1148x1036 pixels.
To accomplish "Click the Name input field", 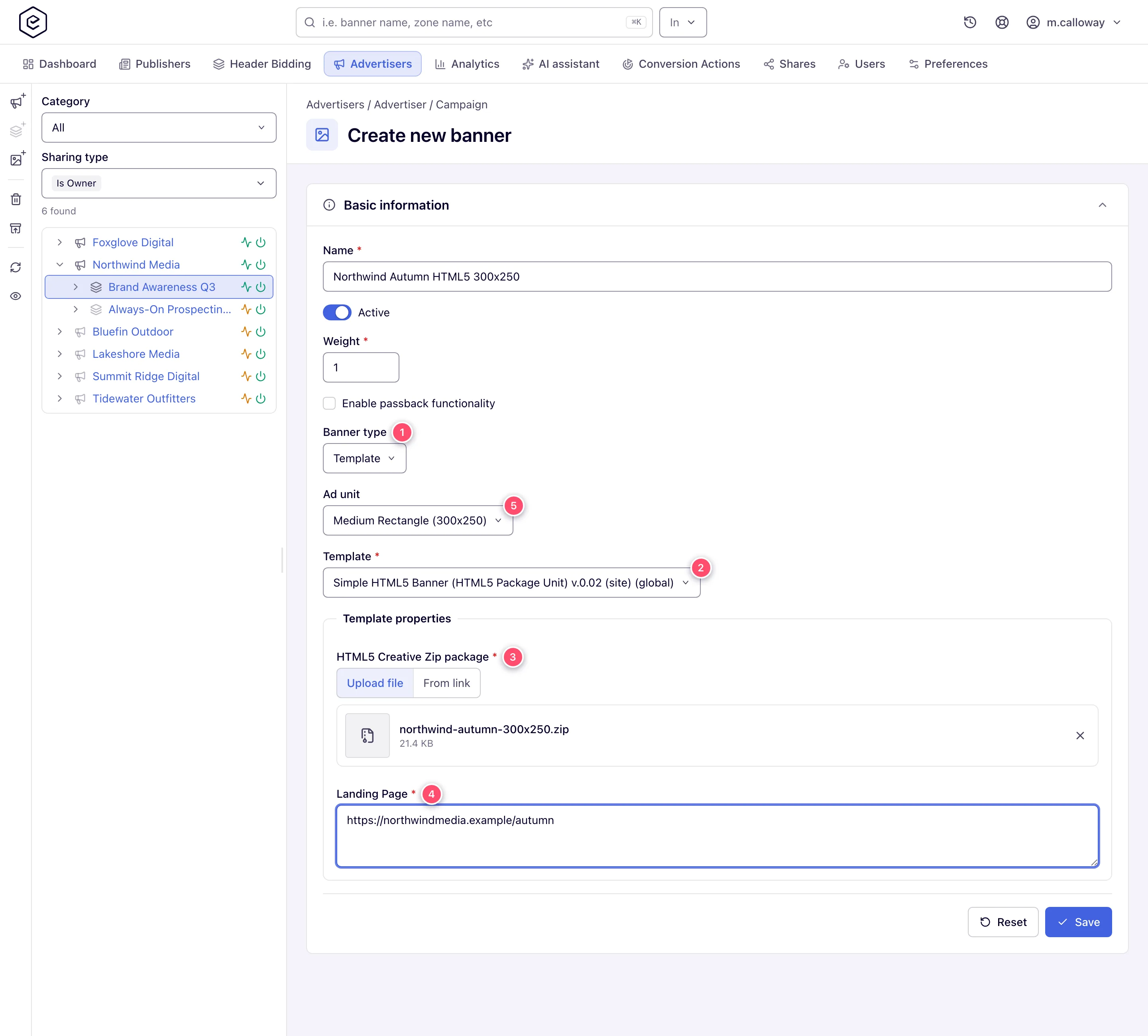I will coord(717,277).
